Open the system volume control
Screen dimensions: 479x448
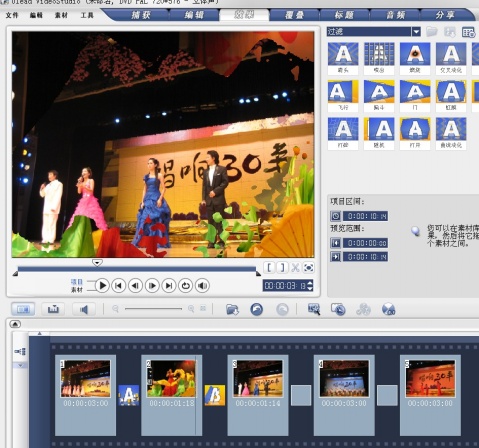pos(202,286)
